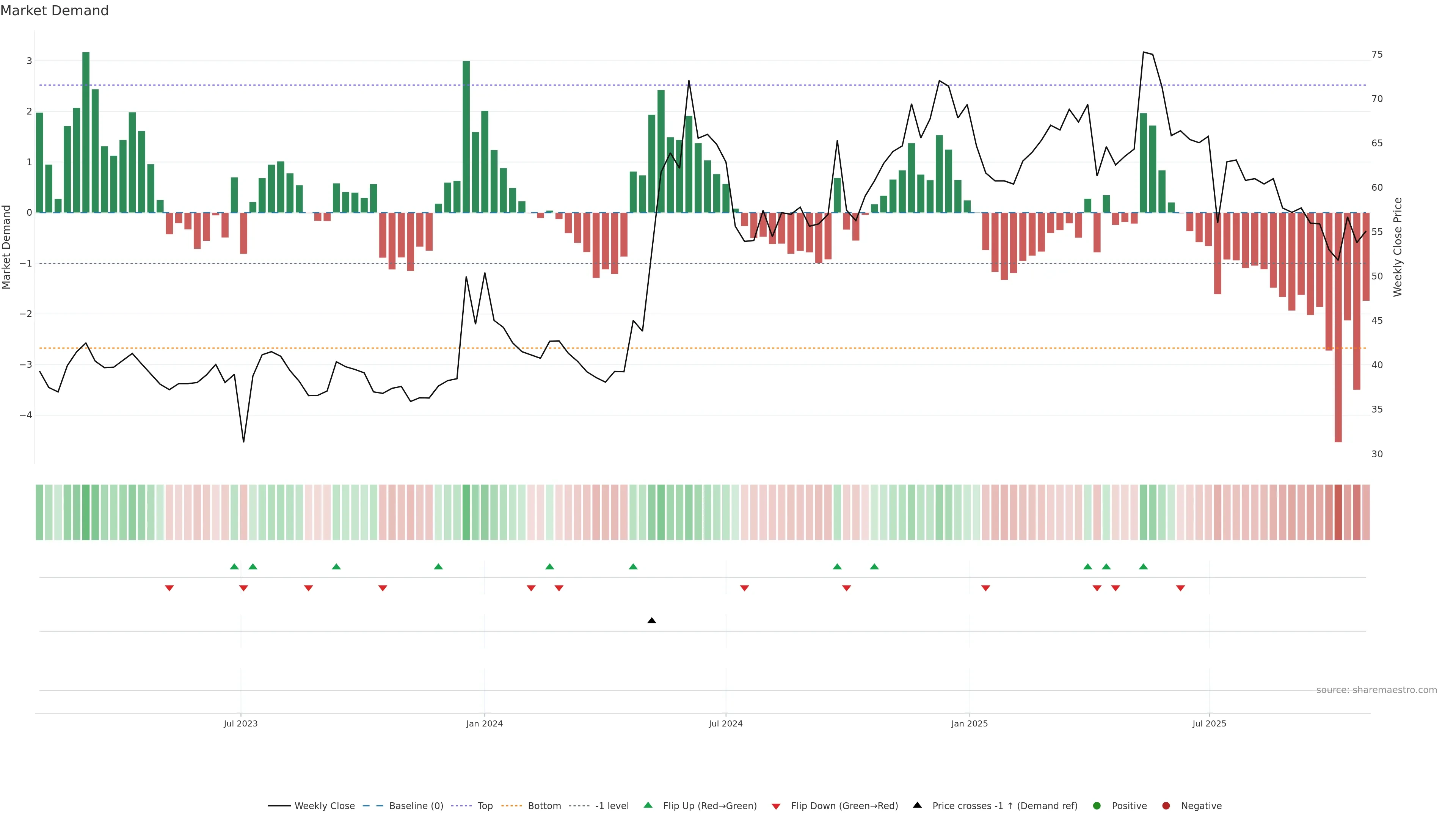Click the dark red Negative legend dot

pos(1166,806)
